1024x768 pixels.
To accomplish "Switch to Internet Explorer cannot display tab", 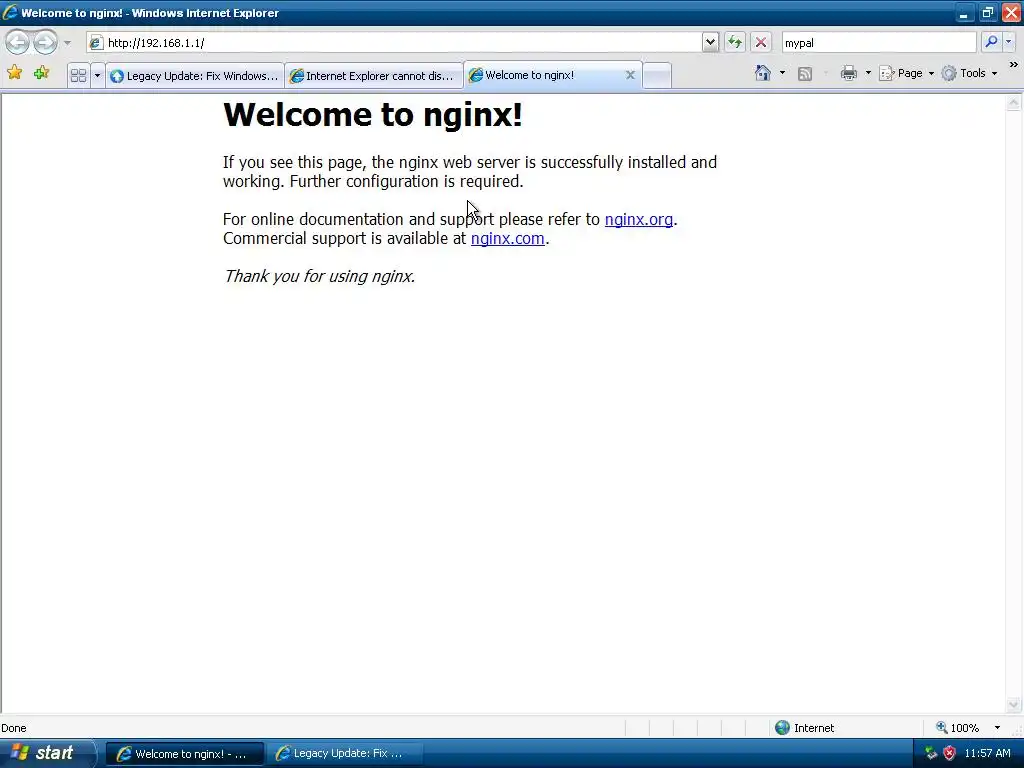I will (x=374, y=76).
